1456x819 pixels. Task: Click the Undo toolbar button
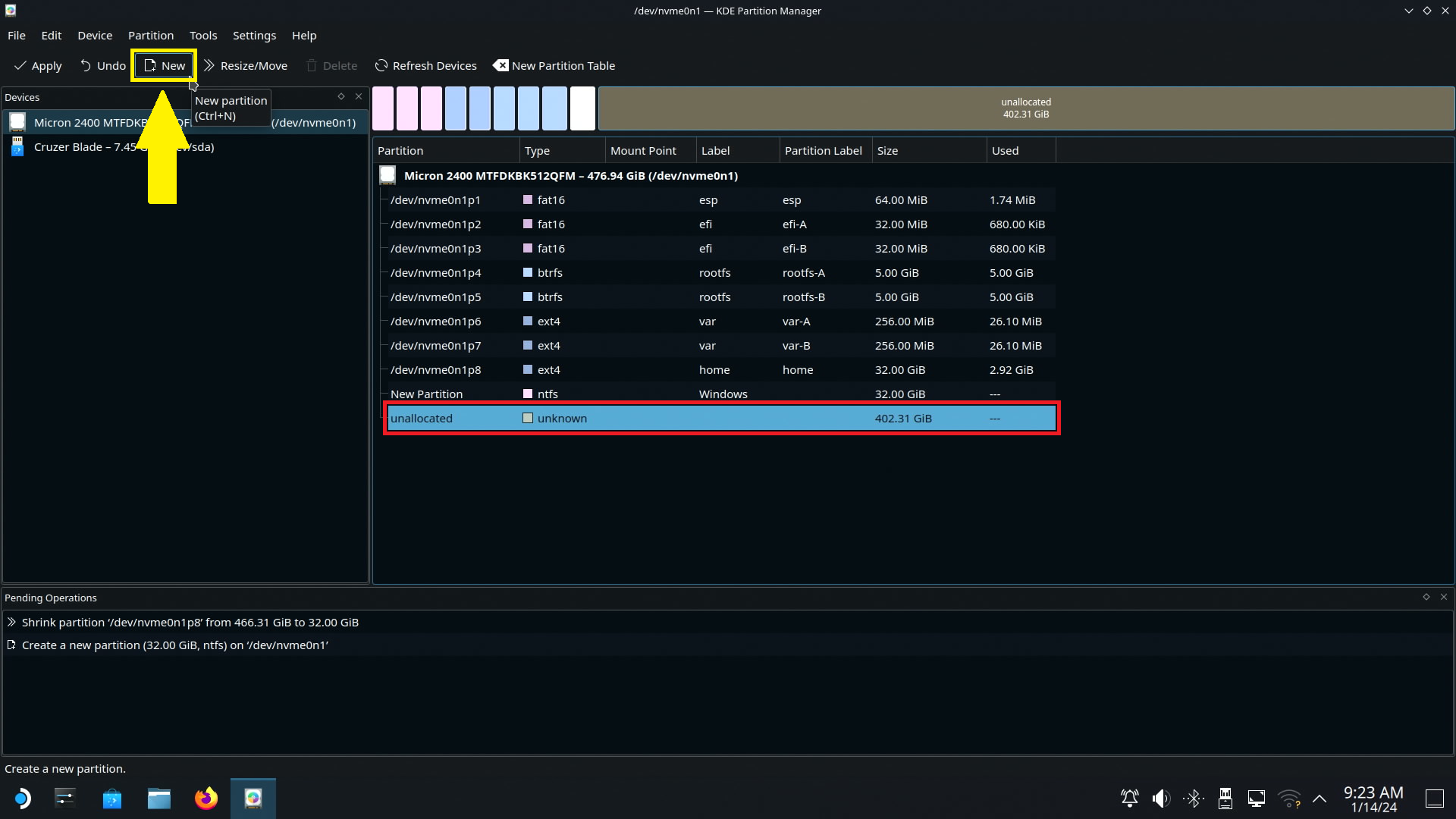tap(102, 66)
